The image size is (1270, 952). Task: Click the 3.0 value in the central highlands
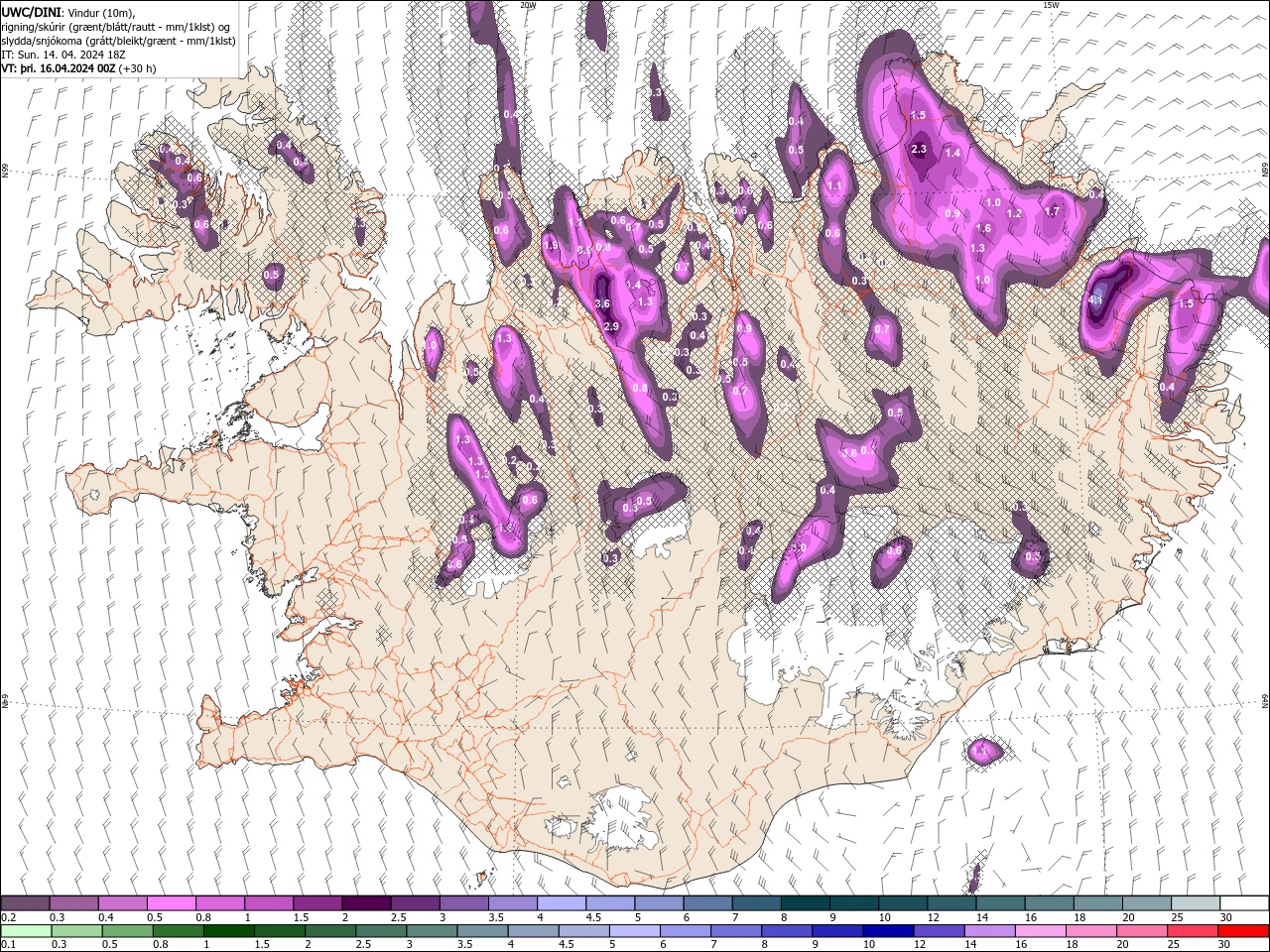799,547
